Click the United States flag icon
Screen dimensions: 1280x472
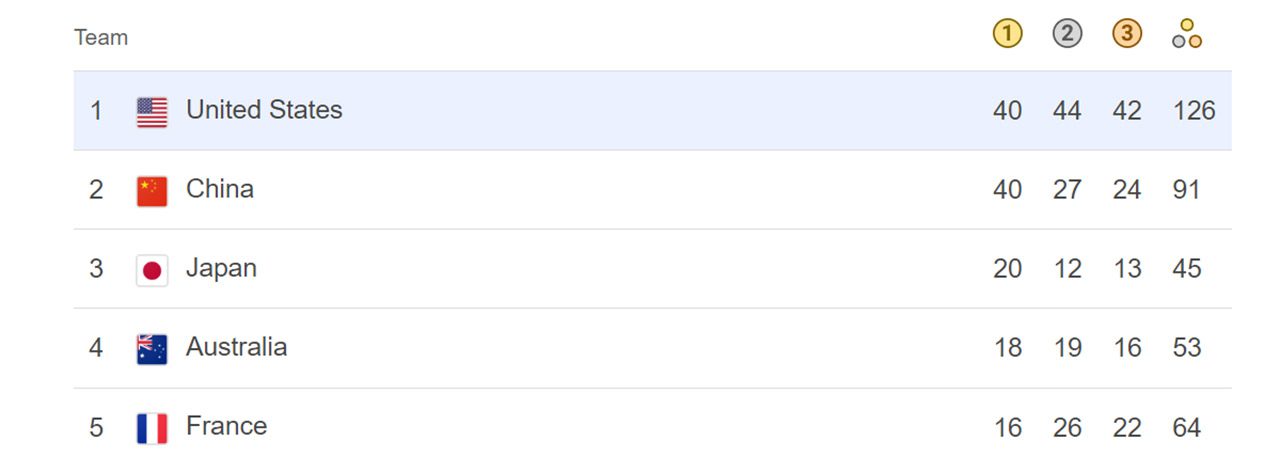(152, 112)
